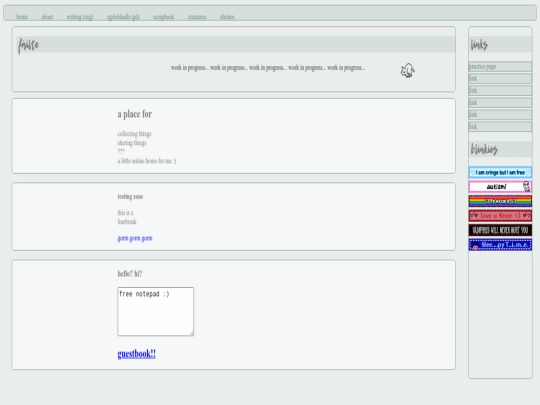Open the sgrìobhadh (gd) section
540x405 pixels.
pos(123,17)
